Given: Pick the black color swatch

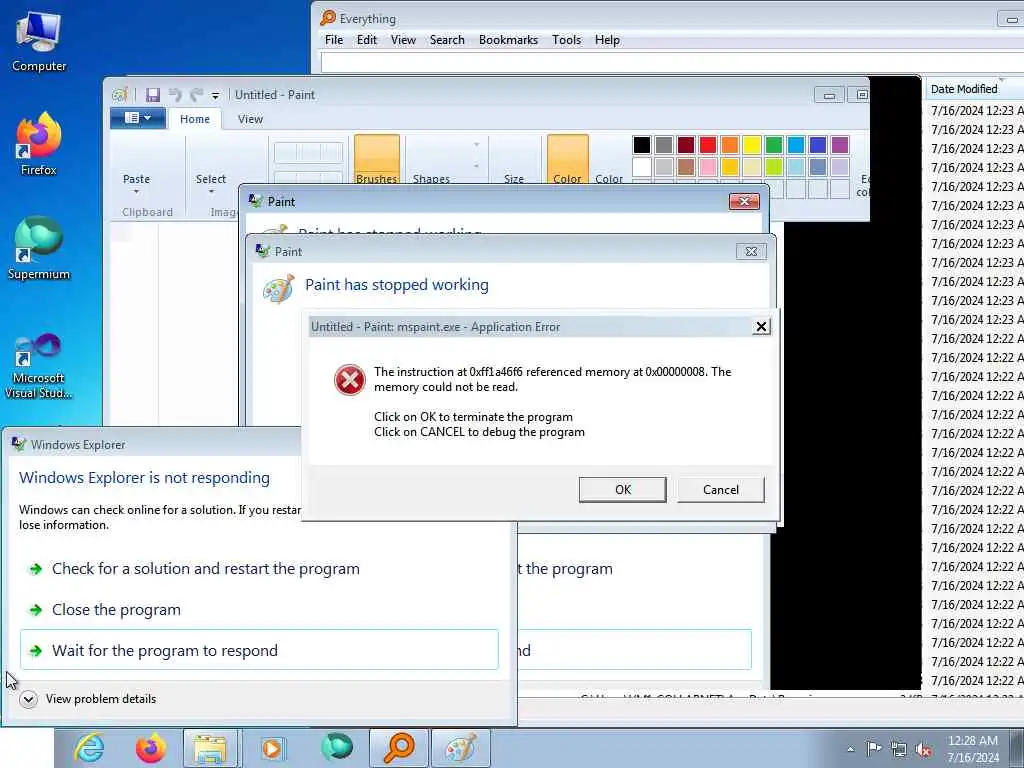Looking at the screenshot, I should pos(642,145).
